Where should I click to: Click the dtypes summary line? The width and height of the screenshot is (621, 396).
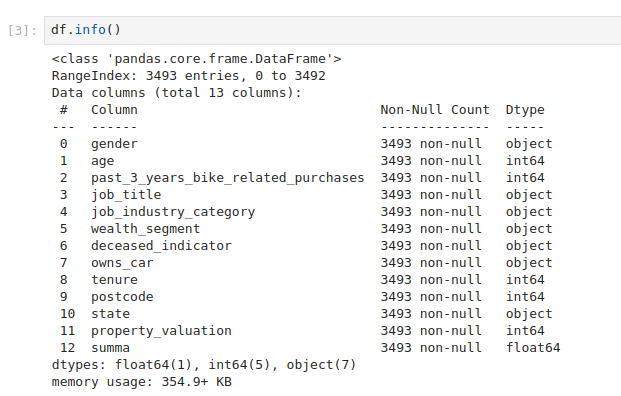204,365
